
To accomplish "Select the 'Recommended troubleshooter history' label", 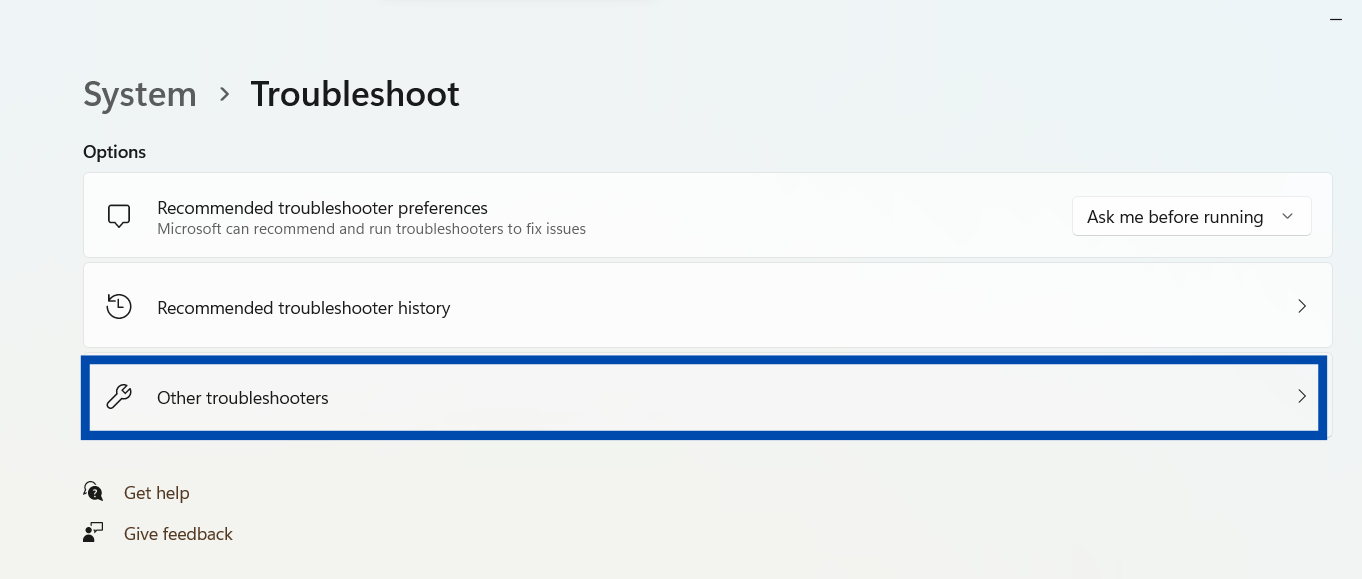I will coord(304,308).
